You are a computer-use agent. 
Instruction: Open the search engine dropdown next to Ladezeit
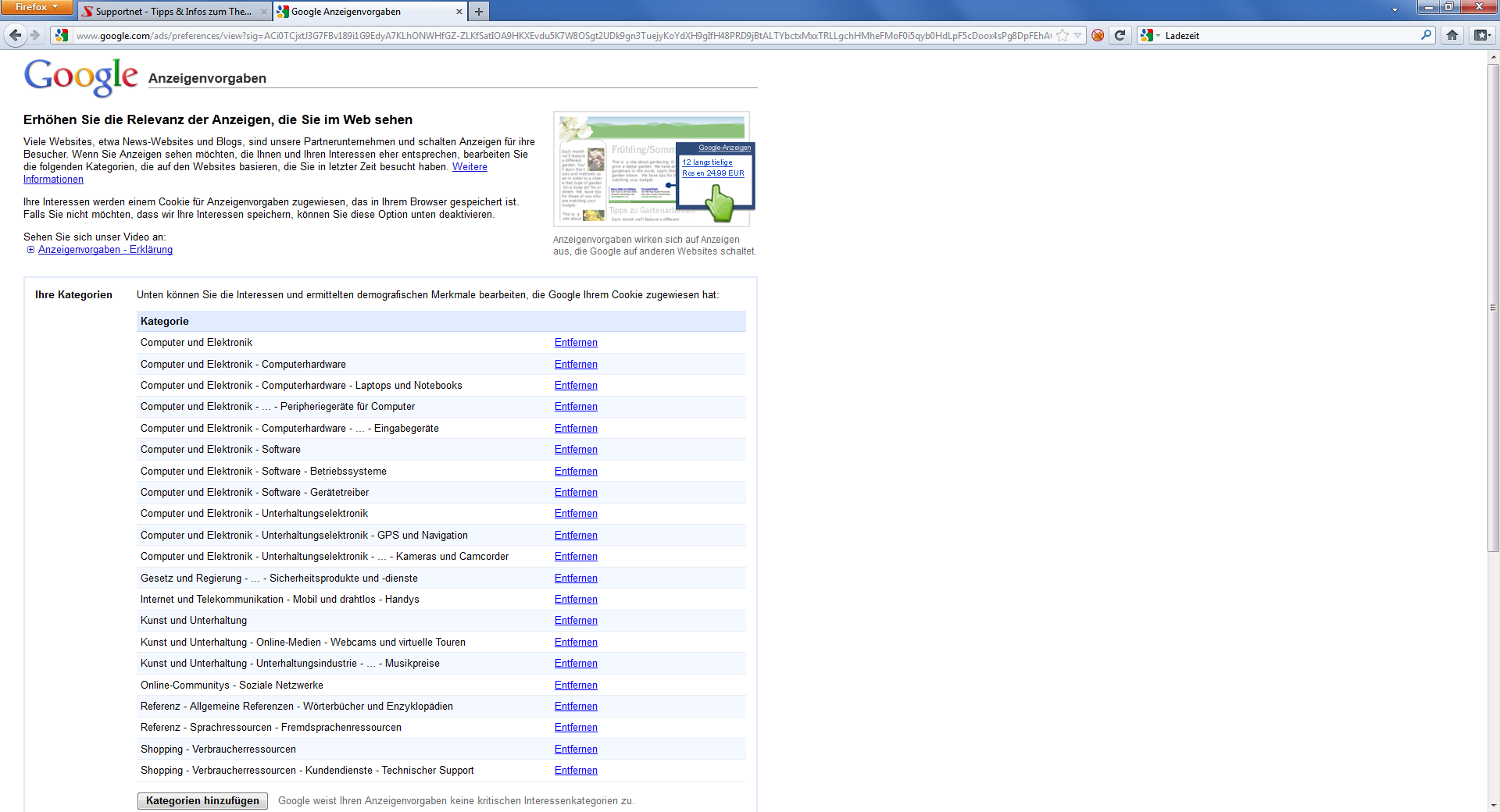click(1156, 35)
